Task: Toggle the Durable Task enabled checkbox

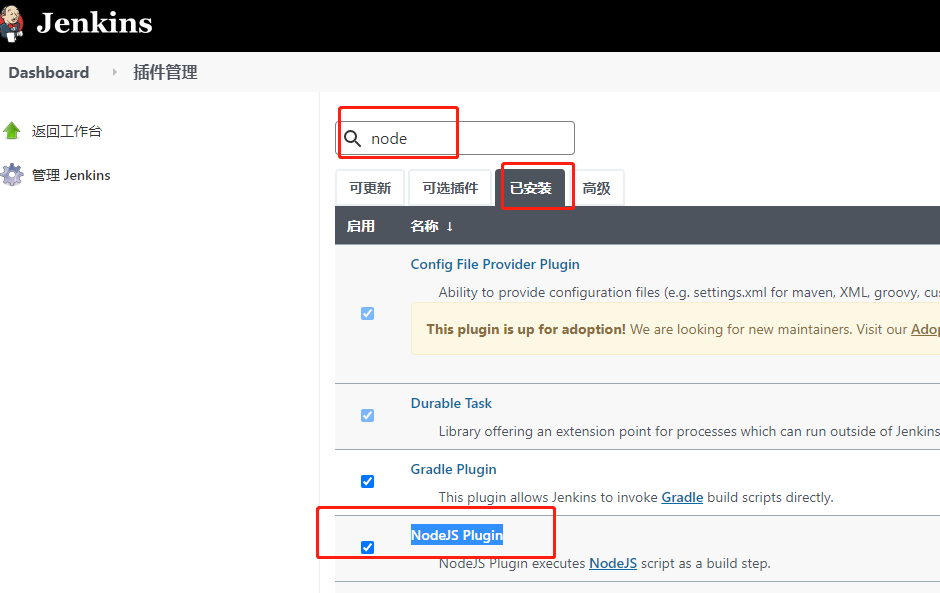Action: tap(367, 416)
